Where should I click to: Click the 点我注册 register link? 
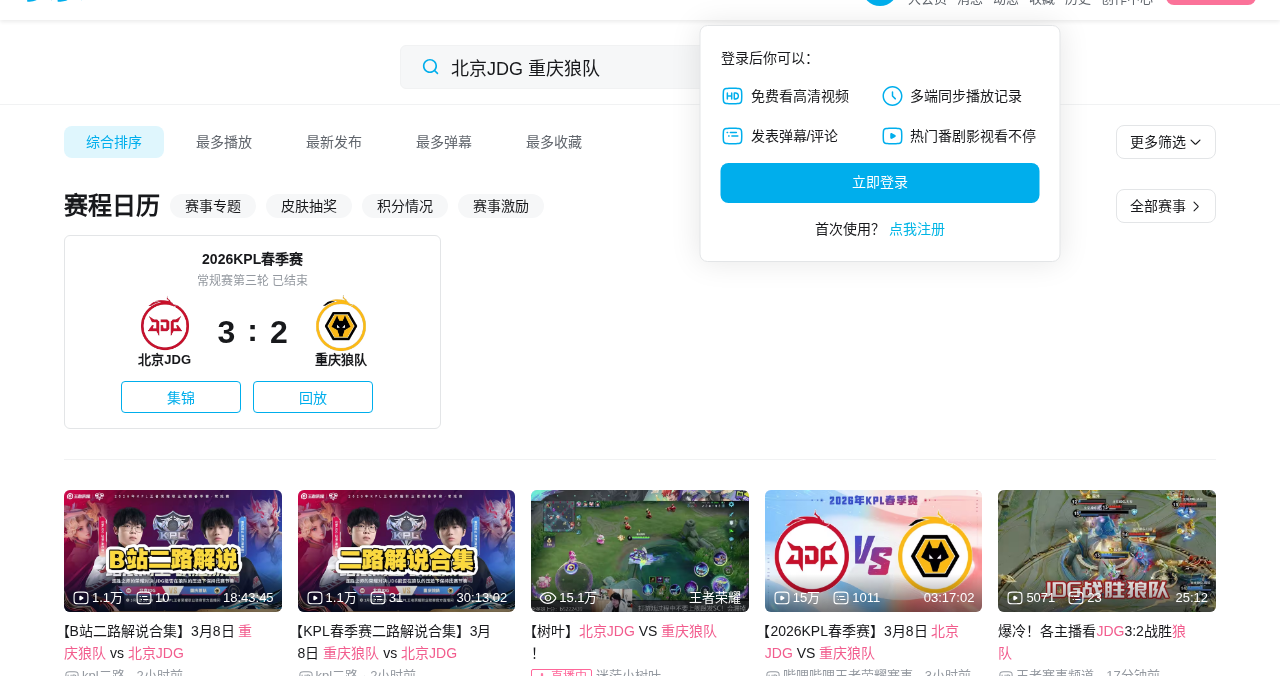916,229
